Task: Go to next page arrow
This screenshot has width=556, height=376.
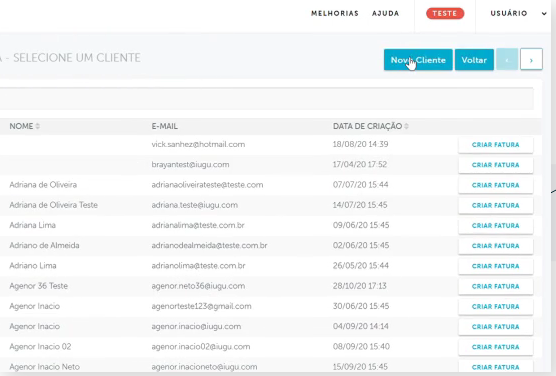Action: click(x=531, y=60)
